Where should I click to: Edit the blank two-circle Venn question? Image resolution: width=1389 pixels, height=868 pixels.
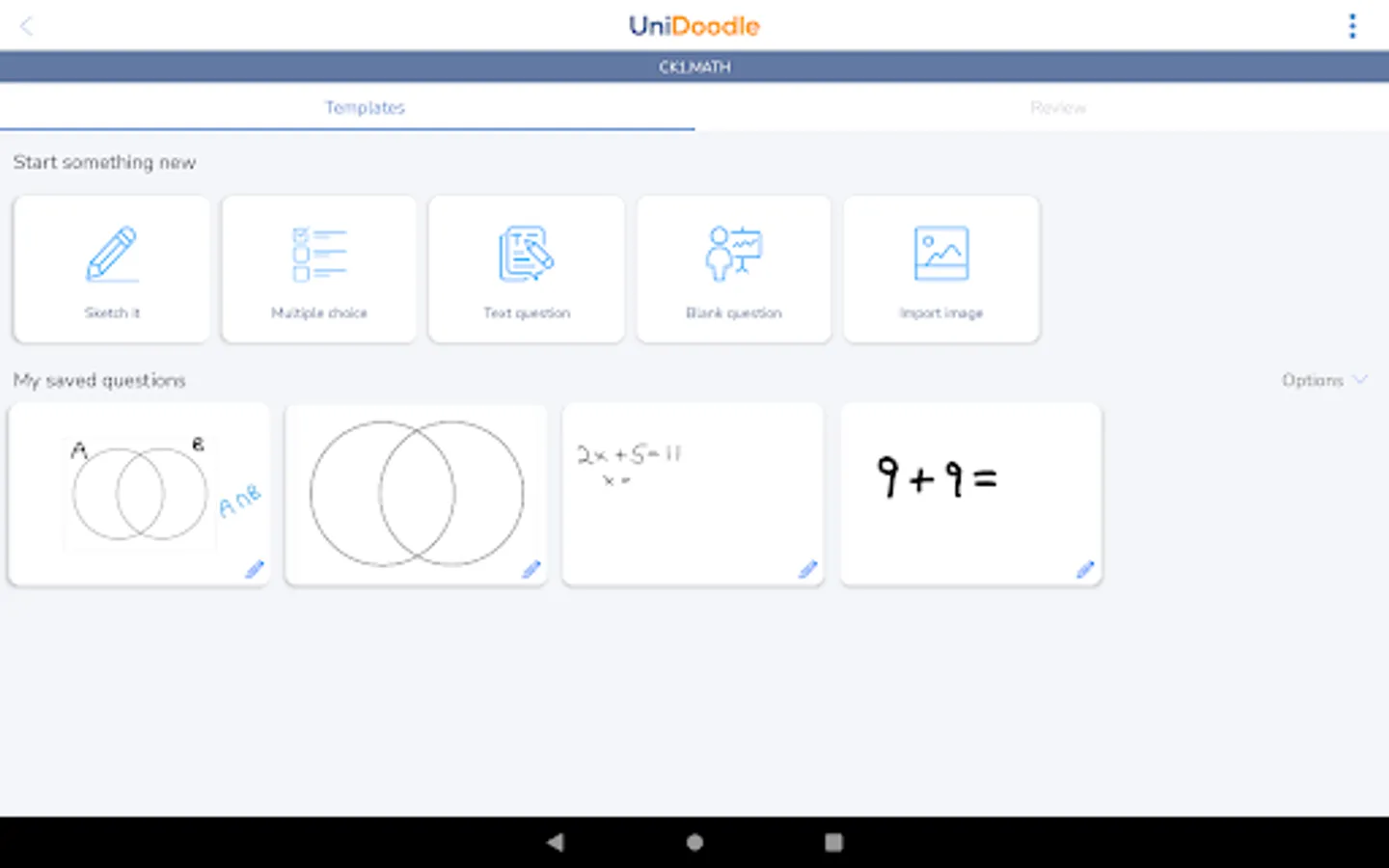[531, 569]
